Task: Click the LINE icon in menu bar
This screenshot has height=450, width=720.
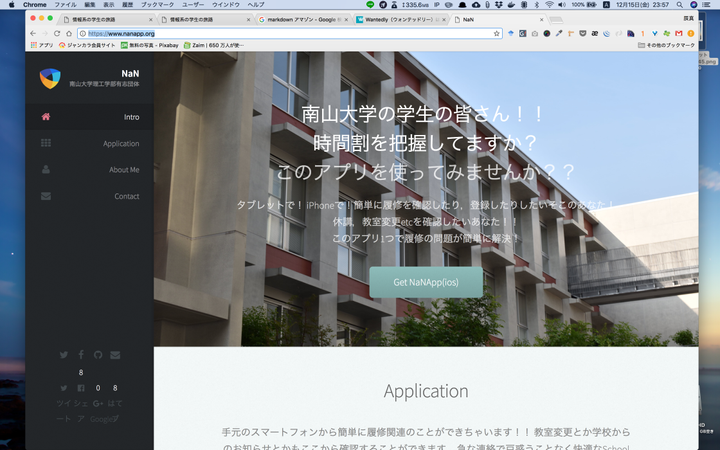Action: point(370,5)
